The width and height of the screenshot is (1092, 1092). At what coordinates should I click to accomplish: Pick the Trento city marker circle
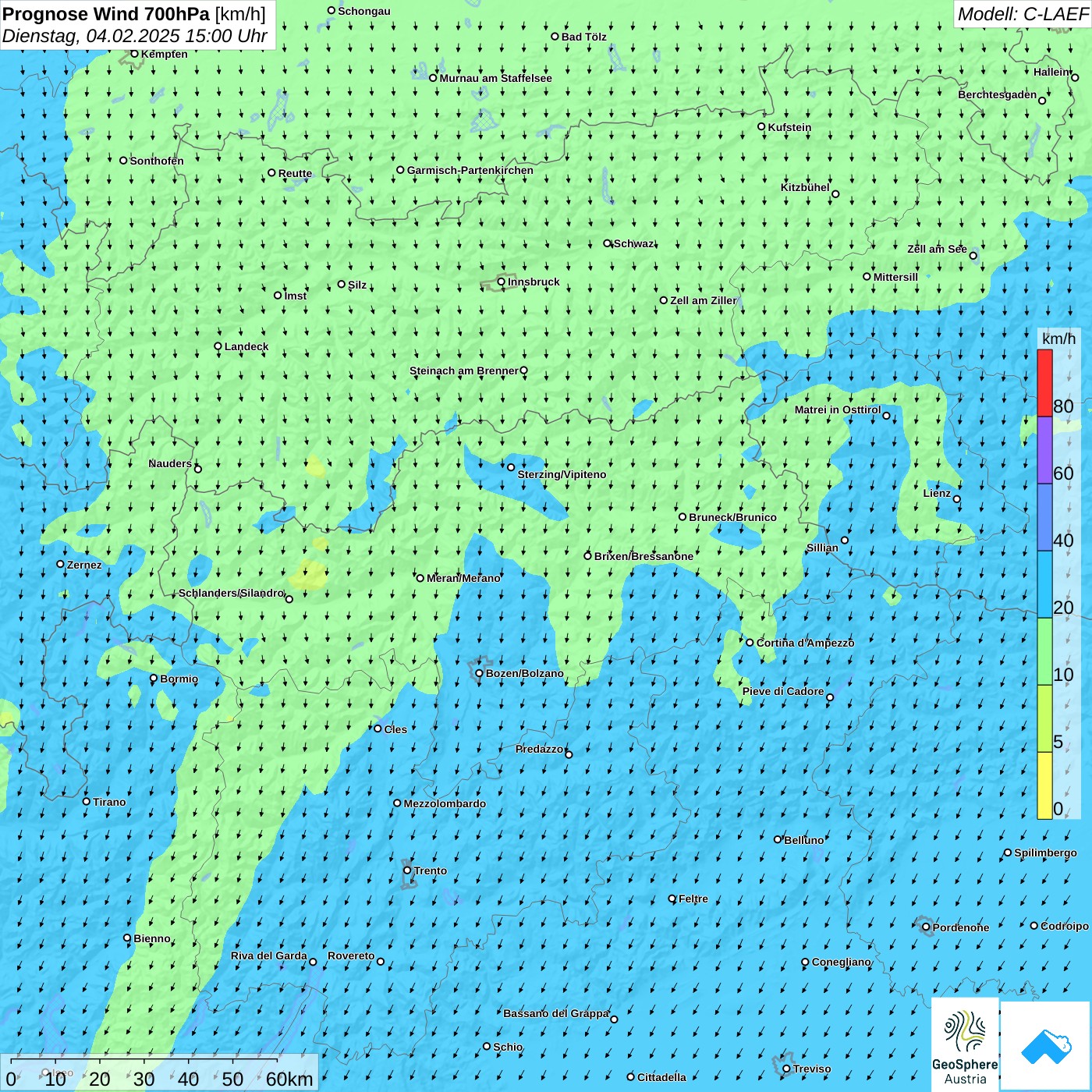(x=407, y=870)
